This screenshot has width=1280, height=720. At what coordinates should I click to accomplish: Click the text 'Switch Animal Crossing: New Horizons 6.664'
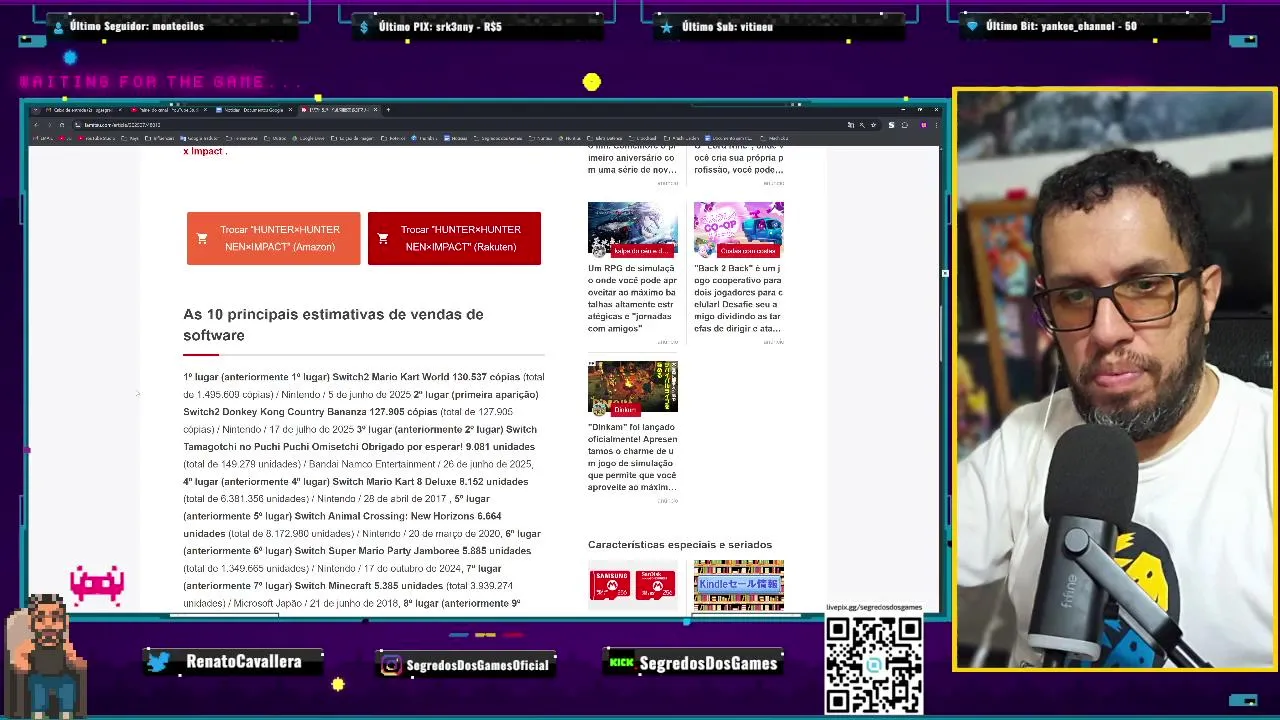398,516
